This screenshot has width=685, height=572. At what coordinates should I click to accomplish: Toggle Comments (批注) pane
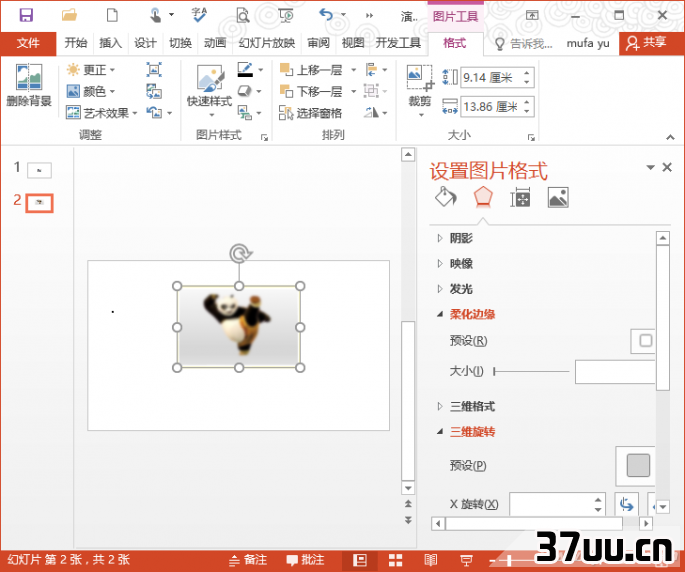[305, 560]
